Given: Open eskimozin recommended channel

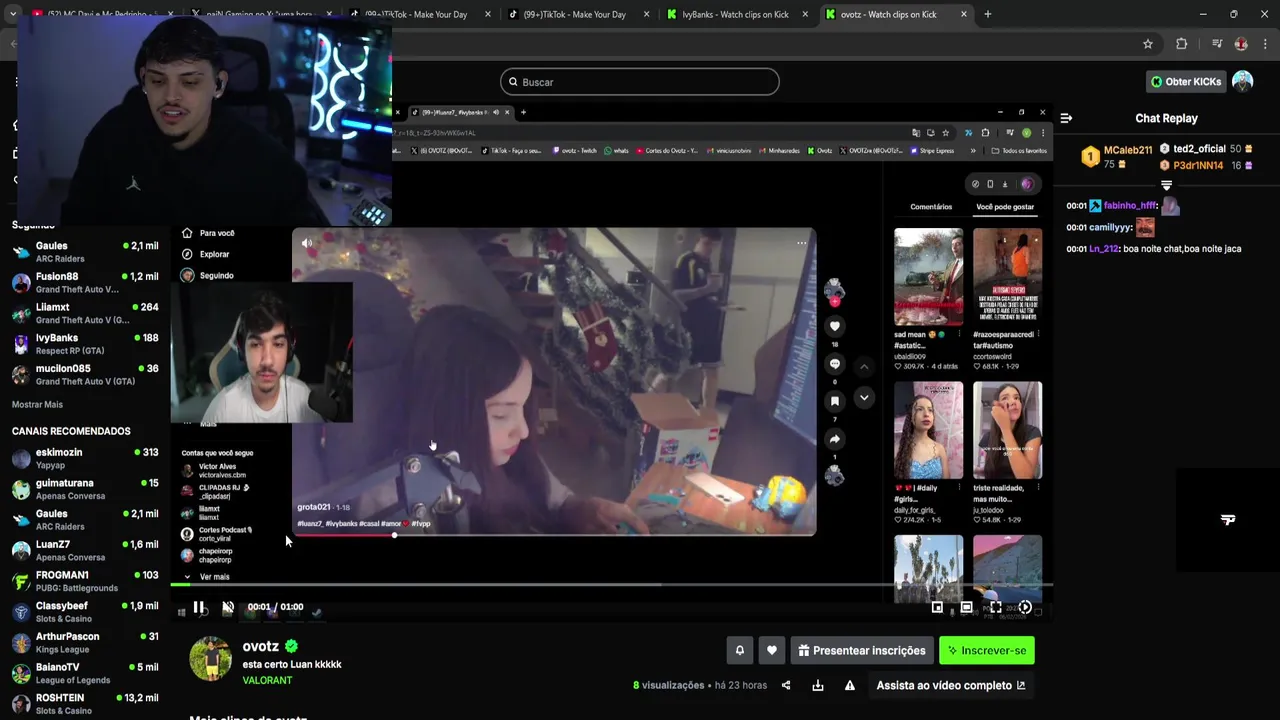Looking at the screenshot, I should coord(85,458).
